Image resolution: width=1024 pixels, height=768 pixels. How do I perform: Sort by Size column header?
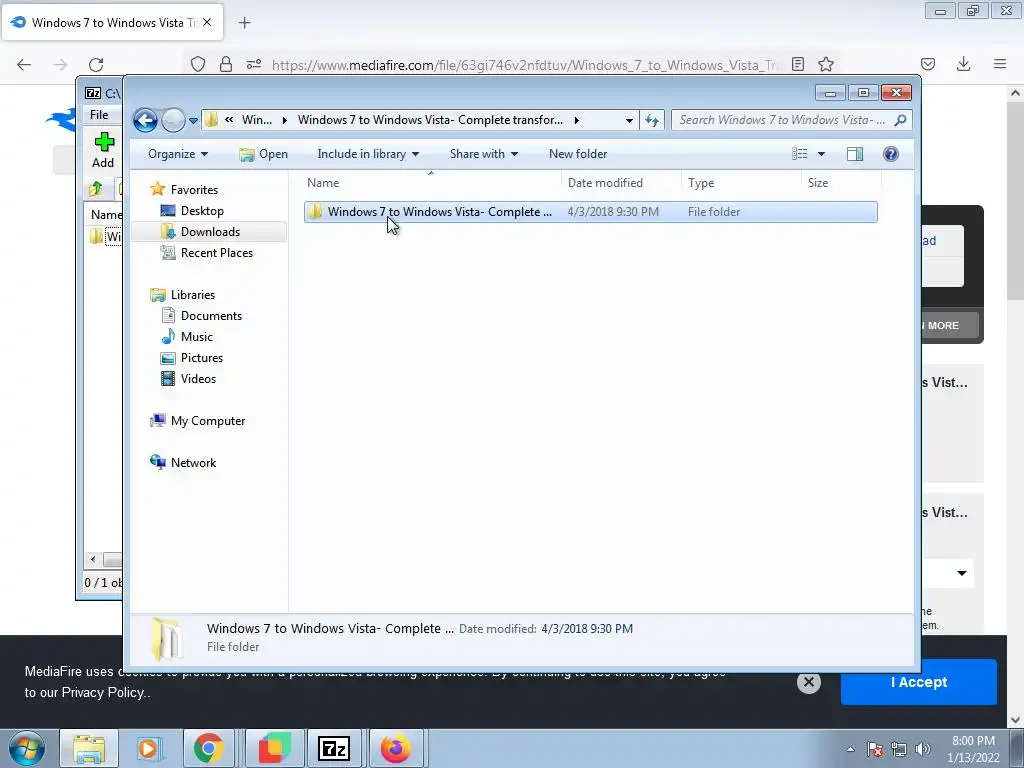click(841, 183)
